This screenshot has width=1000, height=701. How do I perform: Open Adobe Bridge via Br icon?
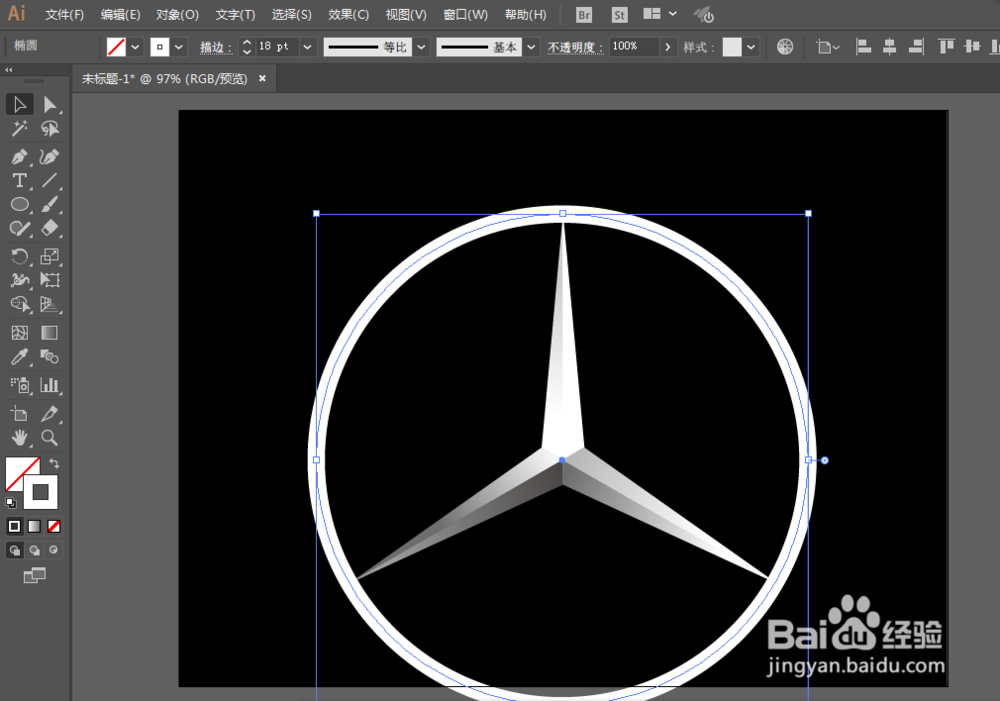tap(584, 15)
